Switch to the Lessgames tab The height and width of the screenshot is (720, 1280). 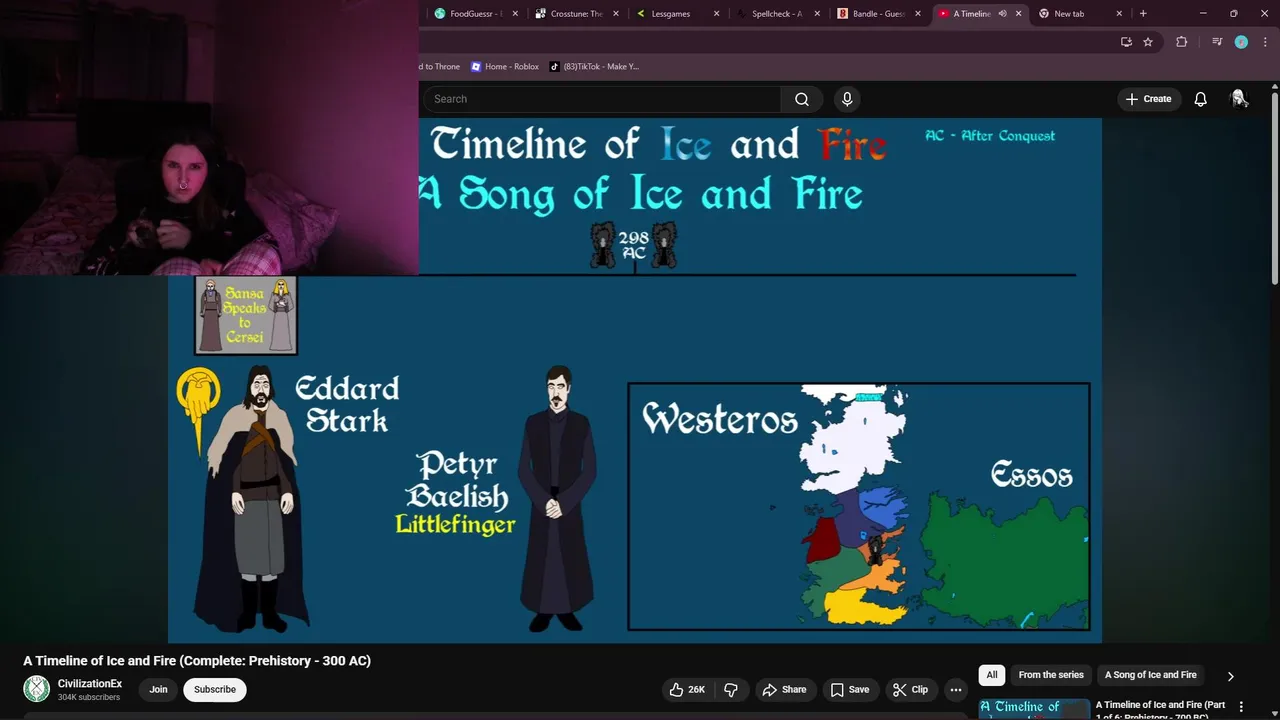point(676,14)
